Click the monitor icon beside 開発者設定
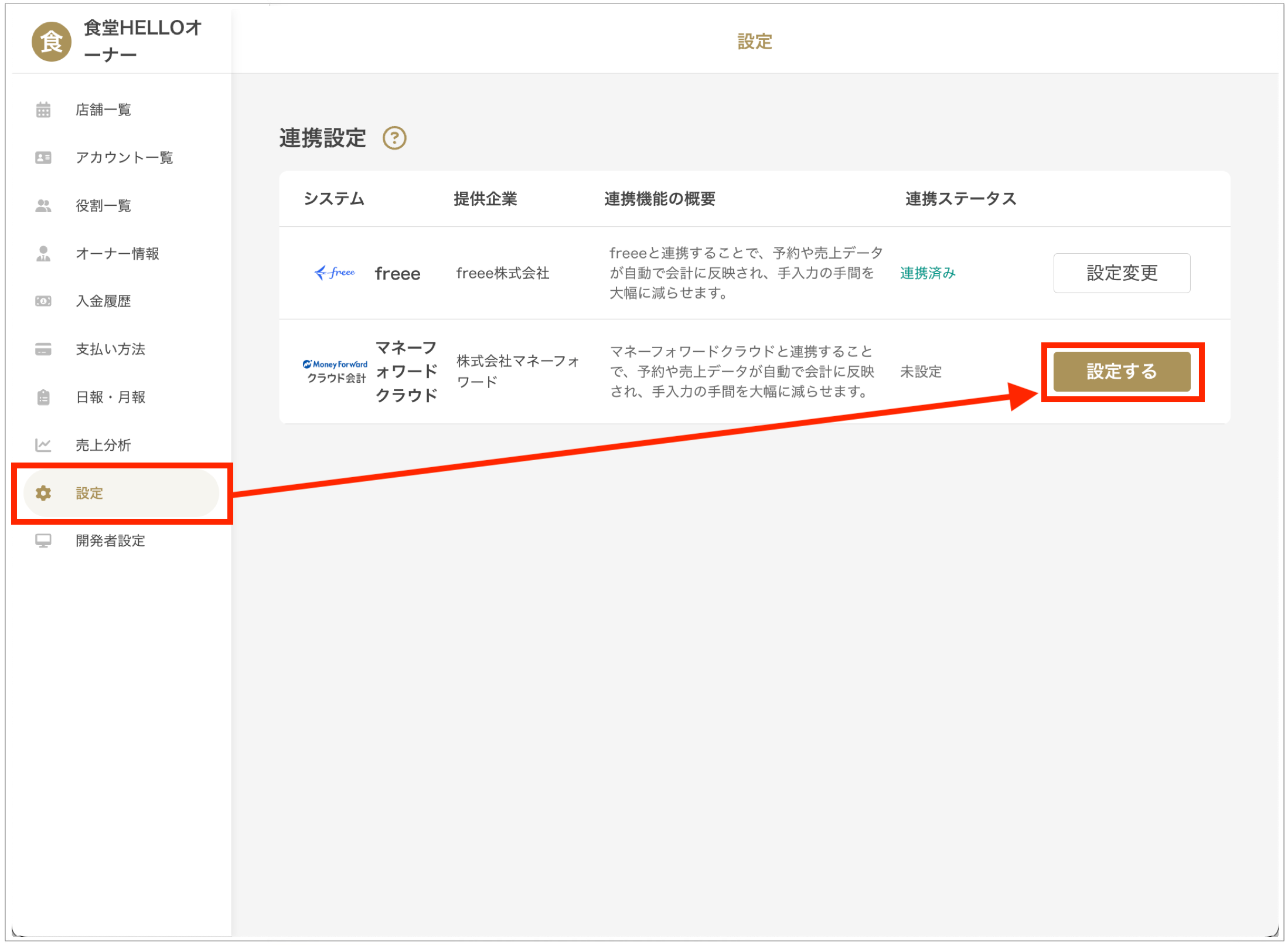 (43, 541)
